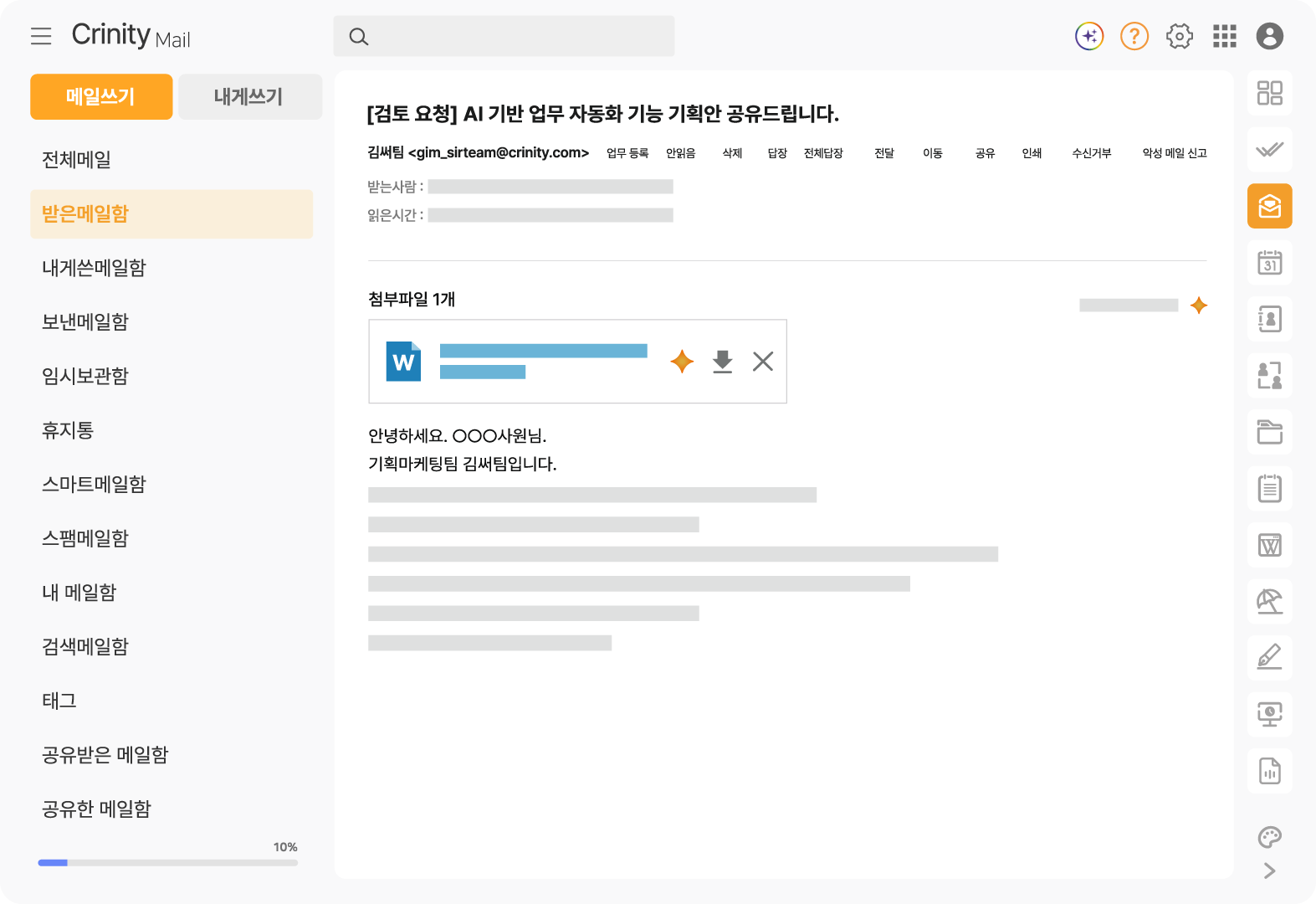The height and width of the screenshot is (904, 1316).
Task: Open the beach umbrella vacation icon
Action: [x=1270, y=601]
